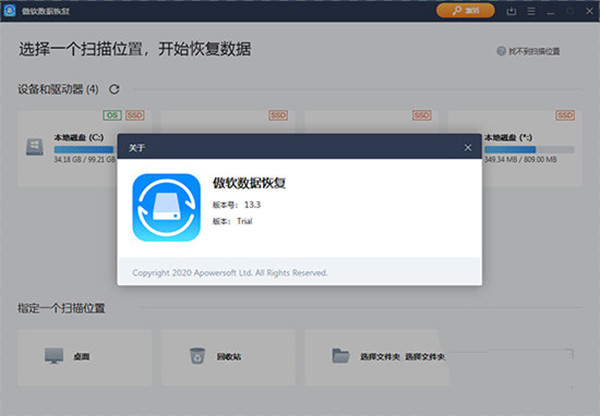Click the SSD badge on 本地磁盘 (*:)
Viewport: 600px width, 416px height.
[x=565, y=115]
